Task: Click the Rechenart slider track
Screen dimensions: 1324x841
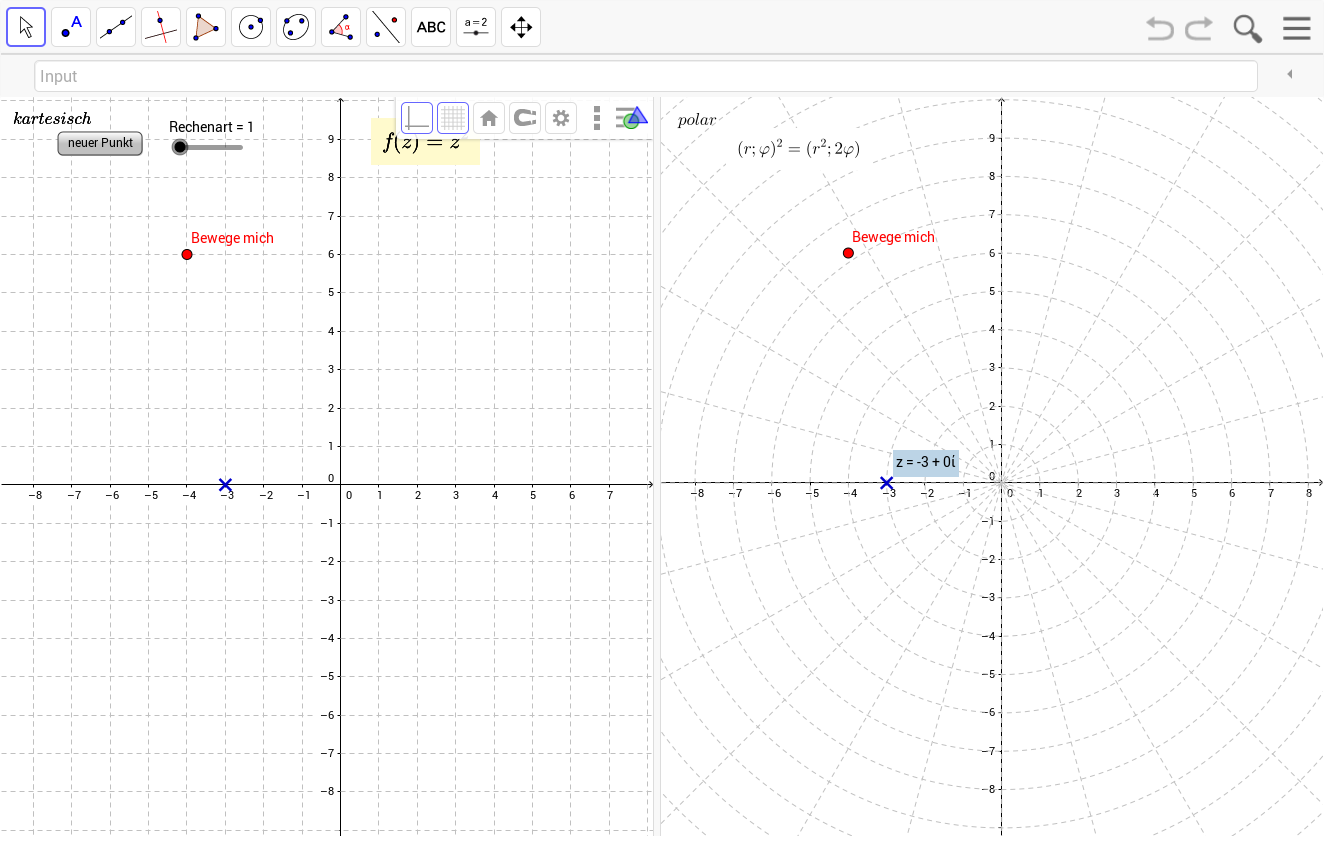Action: point(208,147)
